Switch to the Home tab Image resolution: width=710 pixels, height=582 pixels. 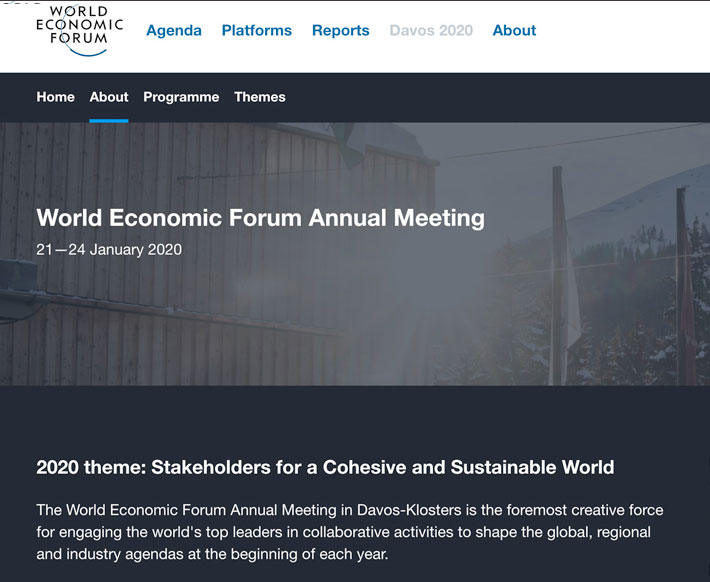coord(56,97)
